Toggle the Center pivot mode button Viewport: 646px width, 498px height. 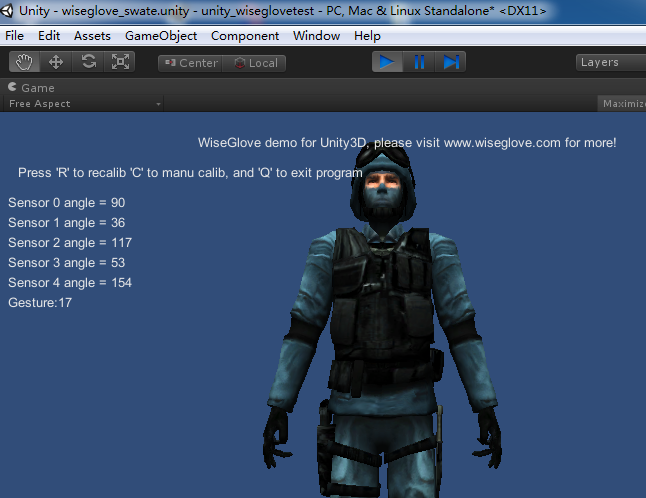click(190, 63)
